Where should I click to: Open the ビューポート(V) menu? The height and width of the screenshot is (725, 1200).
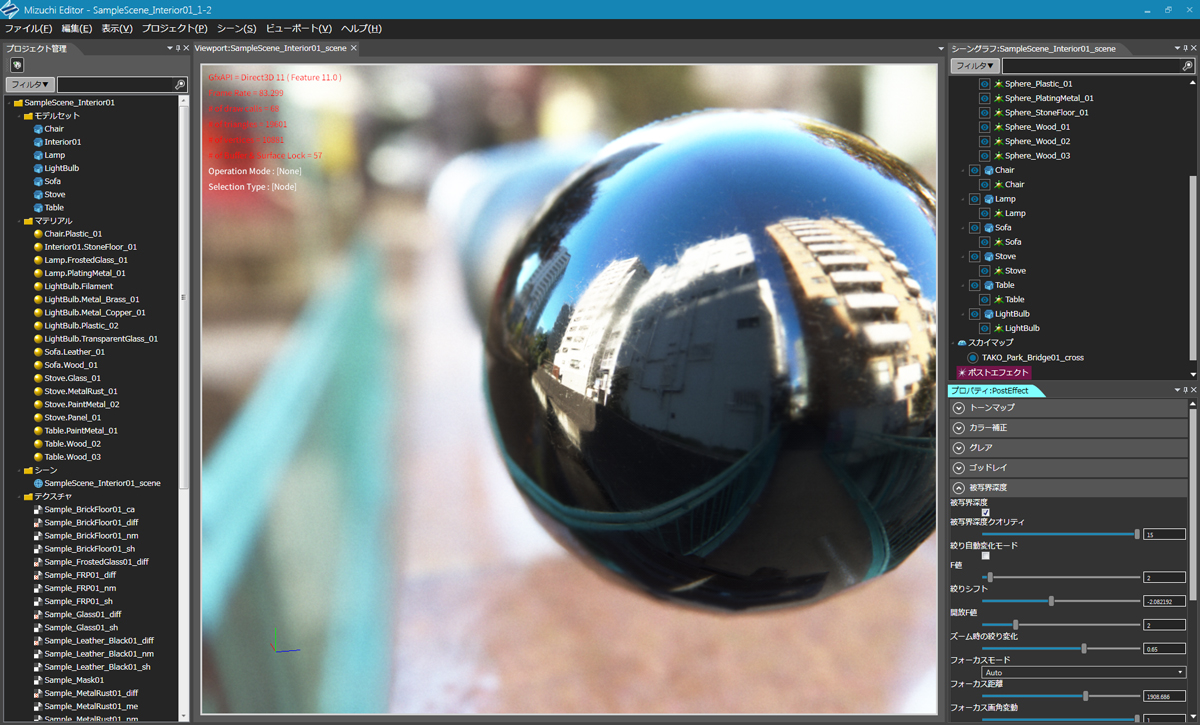(x=298, y=29)
